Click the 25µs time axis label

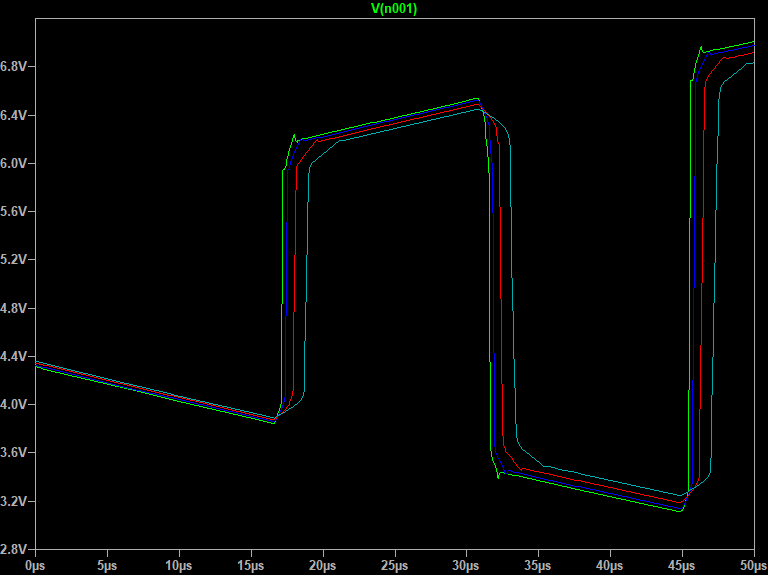coord(395,566)
